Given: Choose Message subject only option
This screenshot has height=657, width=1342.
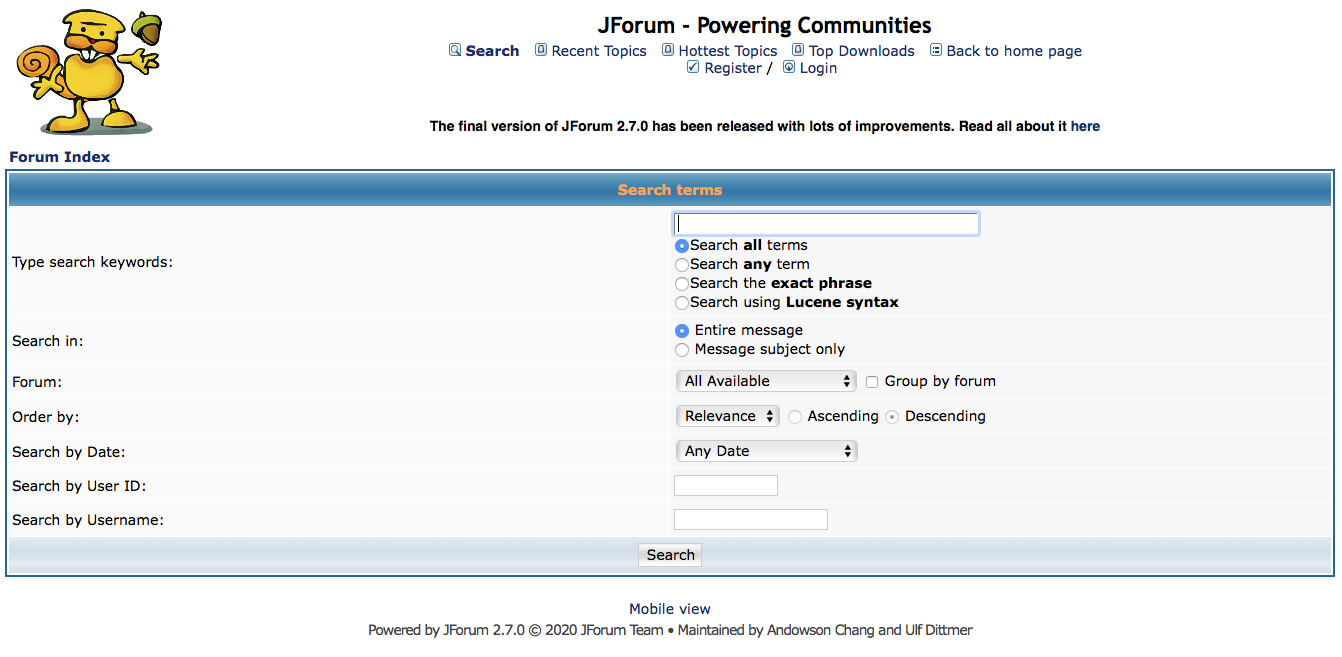Looking at the screenshot, I should point(682,350).
